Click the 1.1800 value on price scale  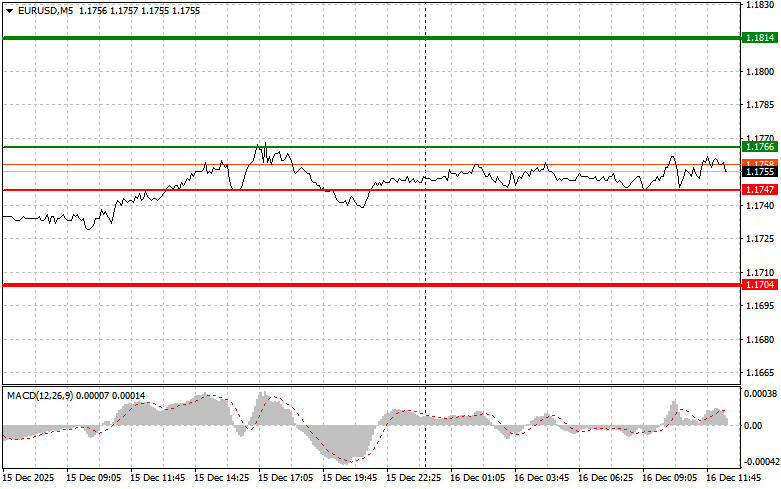(759, 72)
